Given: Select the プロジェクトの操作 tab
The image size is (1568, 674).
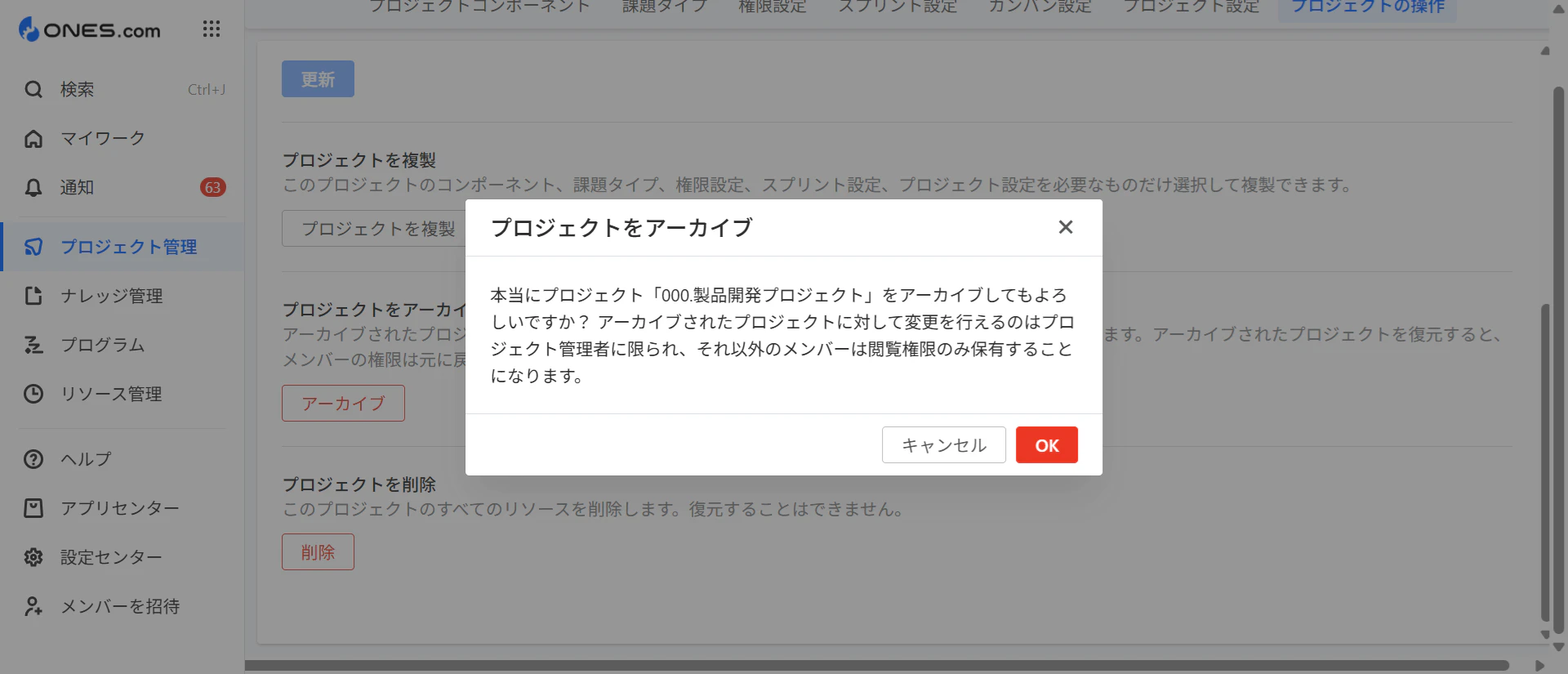Looking at the screenshot, I should pos(1367,7).
